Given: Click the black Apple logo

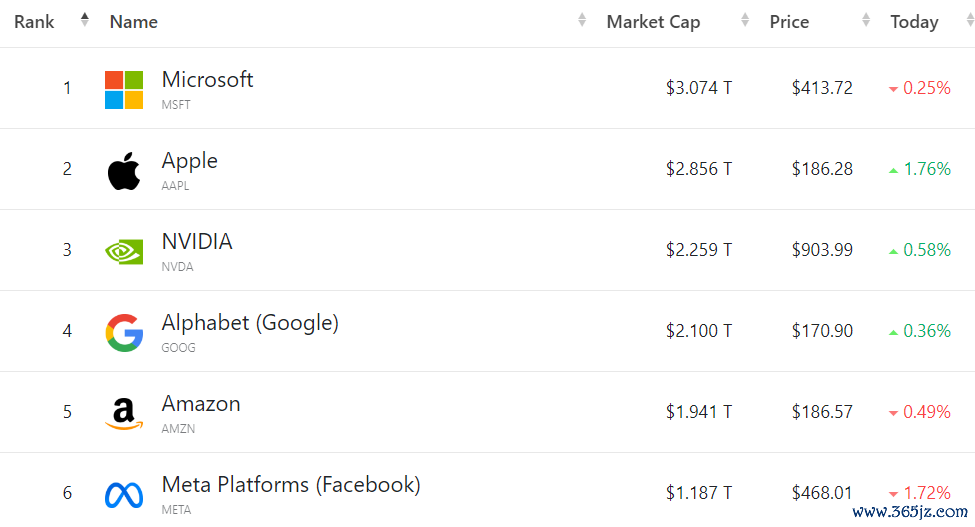Looking at the screenshot, I should (124, 170).
